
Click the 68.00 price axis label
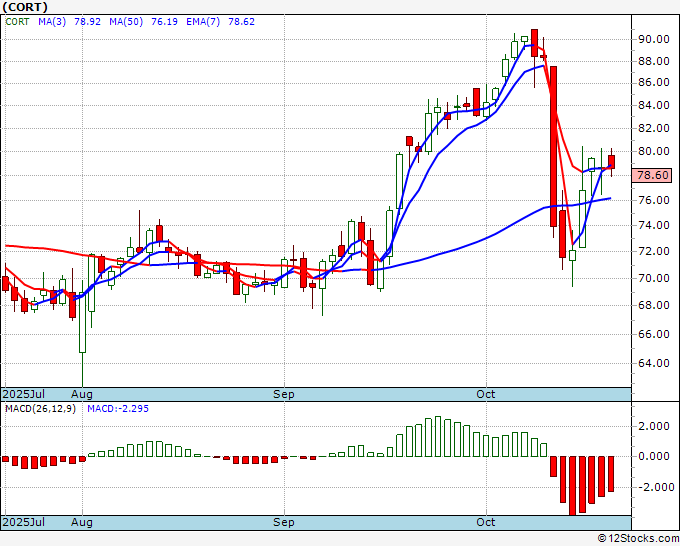pyautogui.click(x=654, y=305)
